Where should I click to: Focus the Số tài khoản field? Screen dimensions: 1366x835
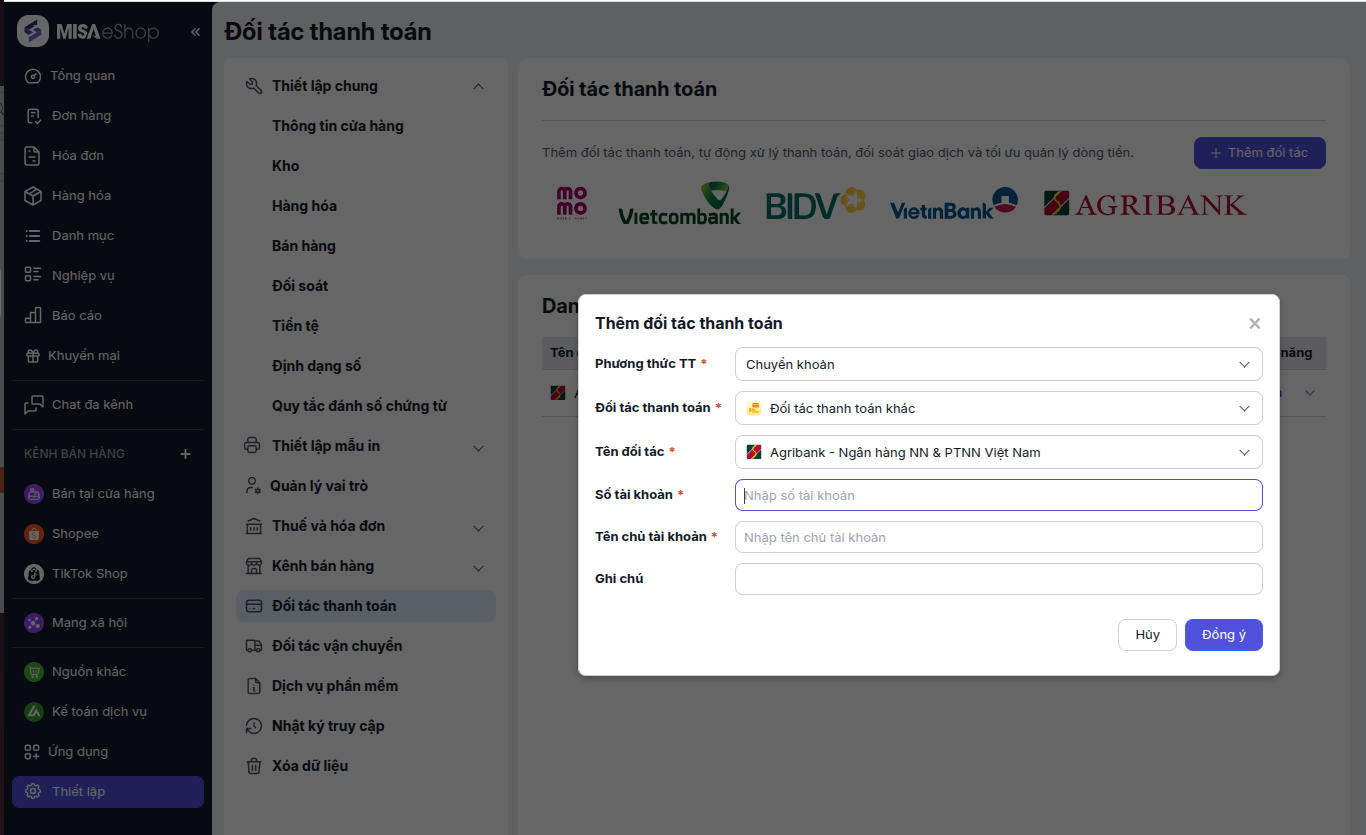(998, 495)
